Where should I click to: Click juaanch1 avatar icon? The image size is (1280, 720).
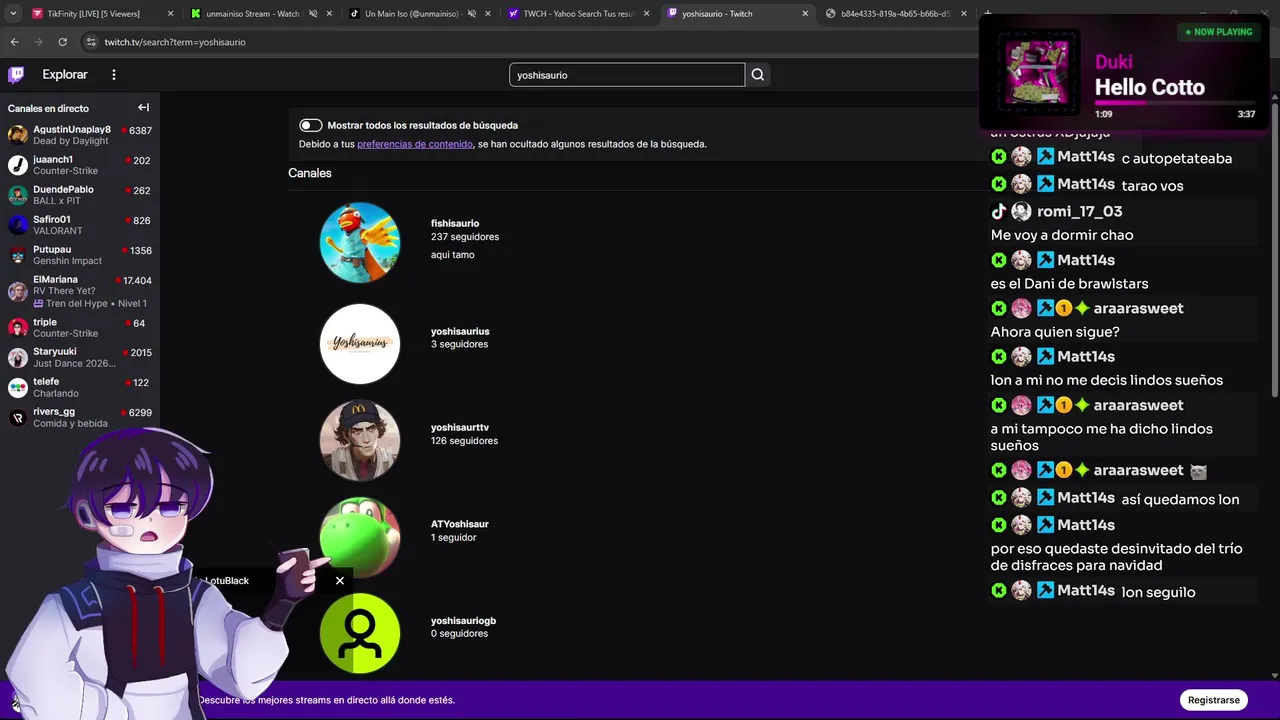click(17, 165)
